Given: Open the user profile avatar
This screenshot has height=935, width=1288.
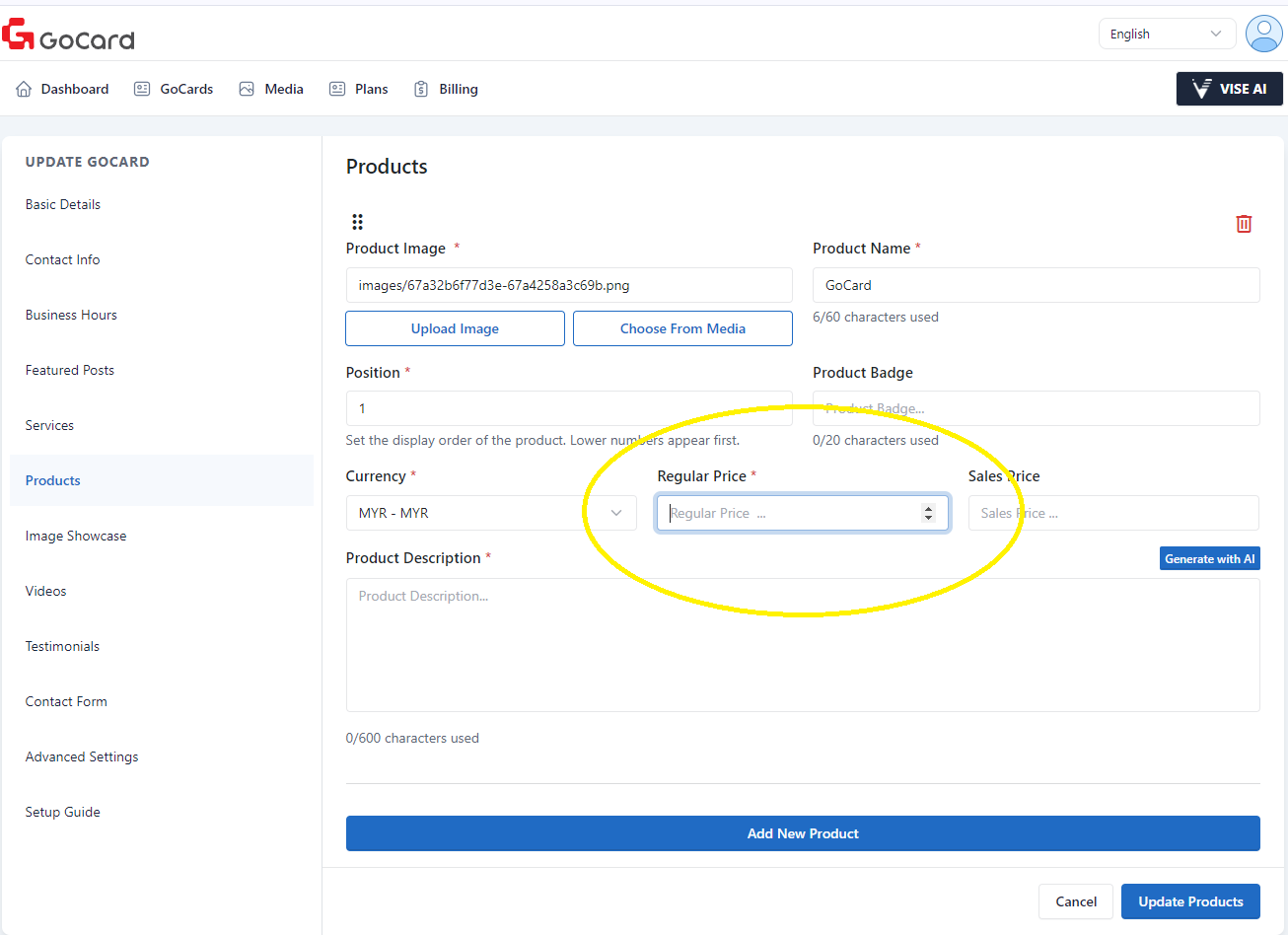Looking at the screenshot, I should click(1263, 34).
